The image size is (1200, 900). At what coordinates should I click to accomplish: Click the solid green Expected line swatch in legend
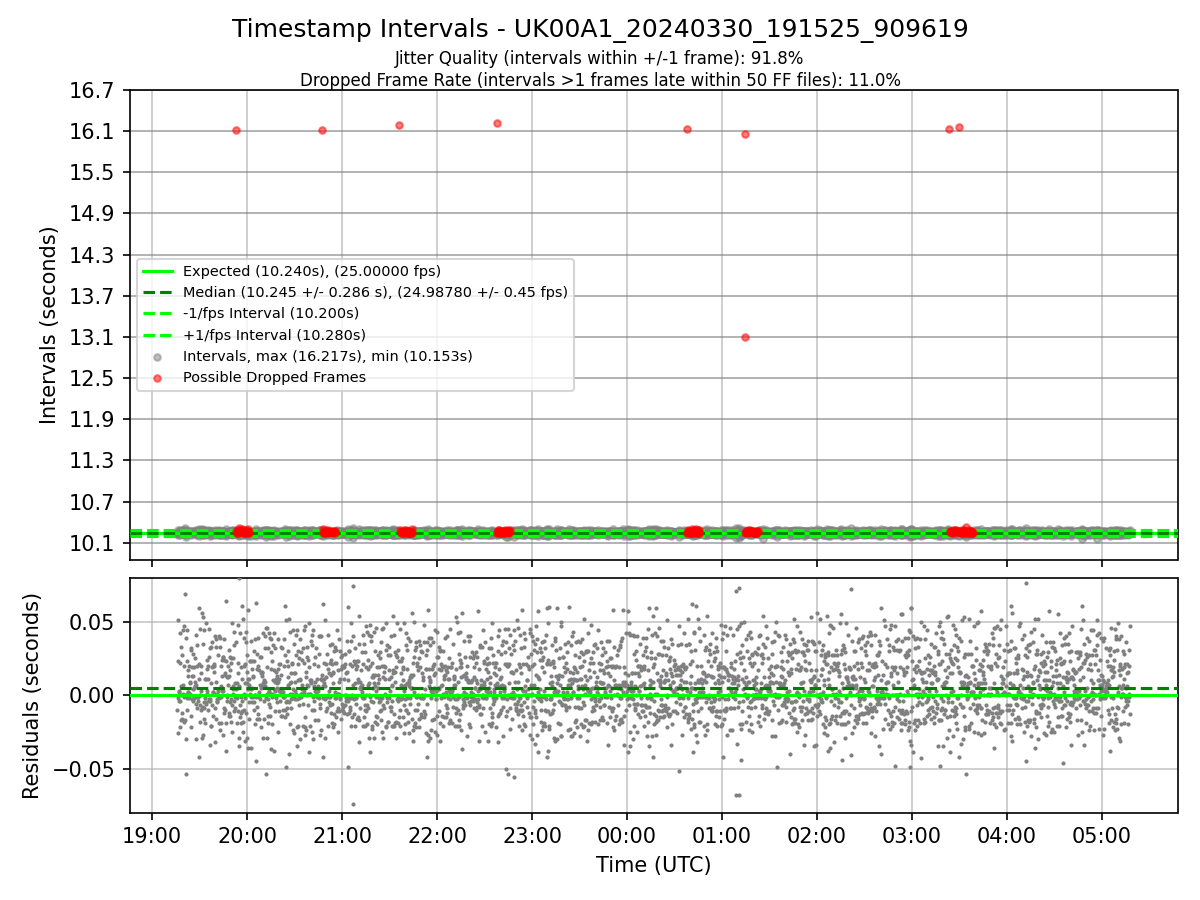click(x=158, y=271)
